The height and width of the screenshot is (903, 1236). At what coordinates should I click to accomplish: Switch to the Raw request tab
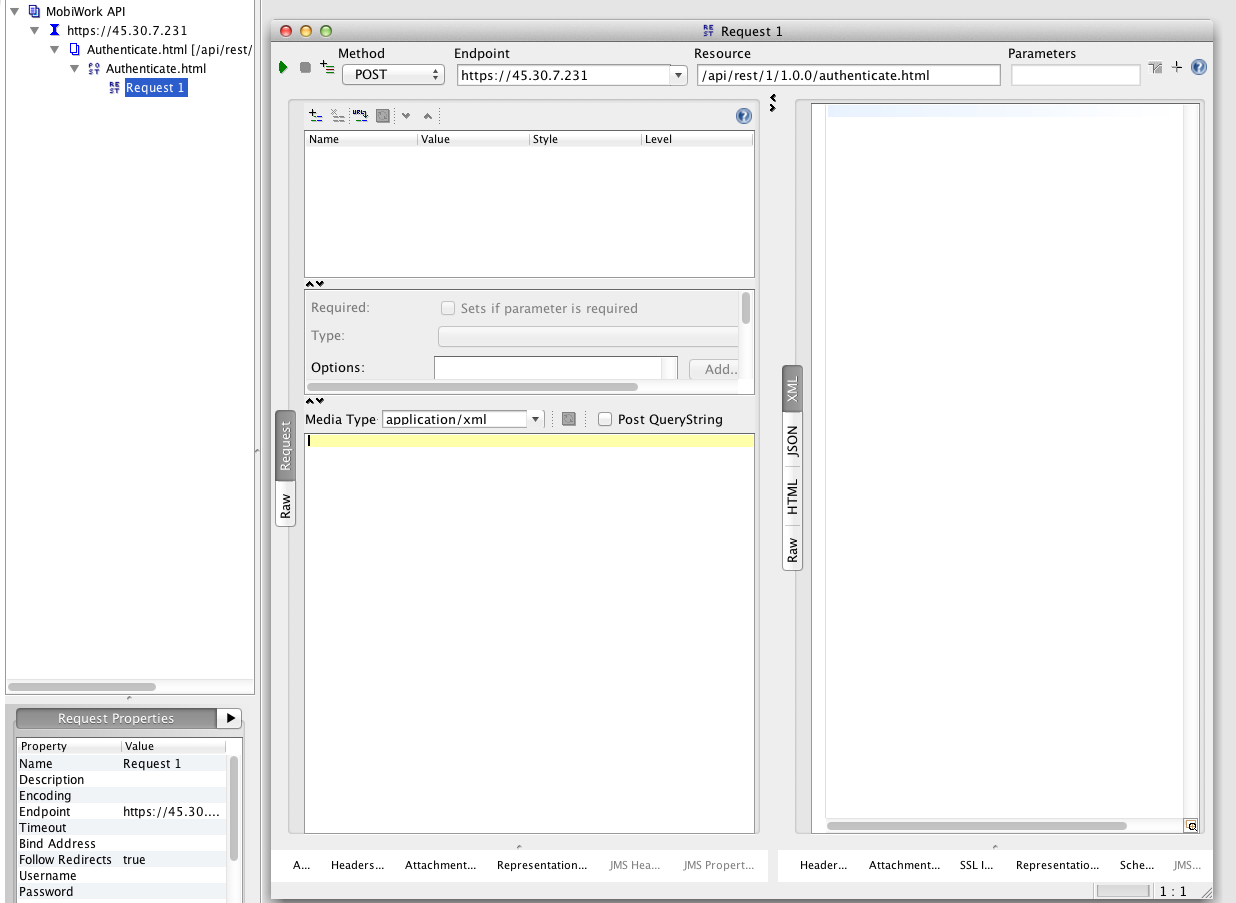pyautogui.click(x=286, y=506)
